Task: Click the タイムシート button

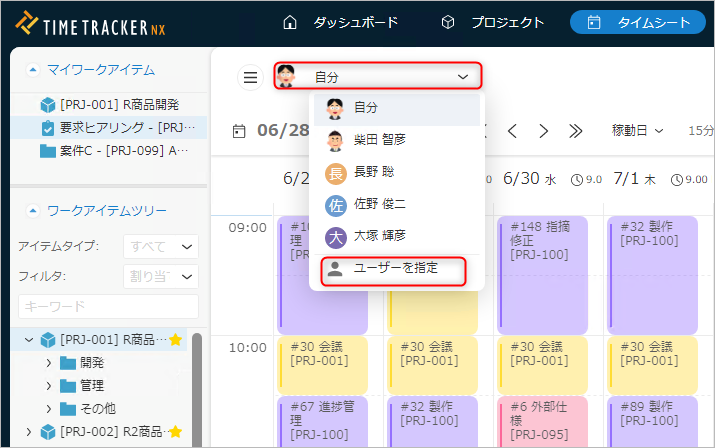Action: tap(637, 22)
